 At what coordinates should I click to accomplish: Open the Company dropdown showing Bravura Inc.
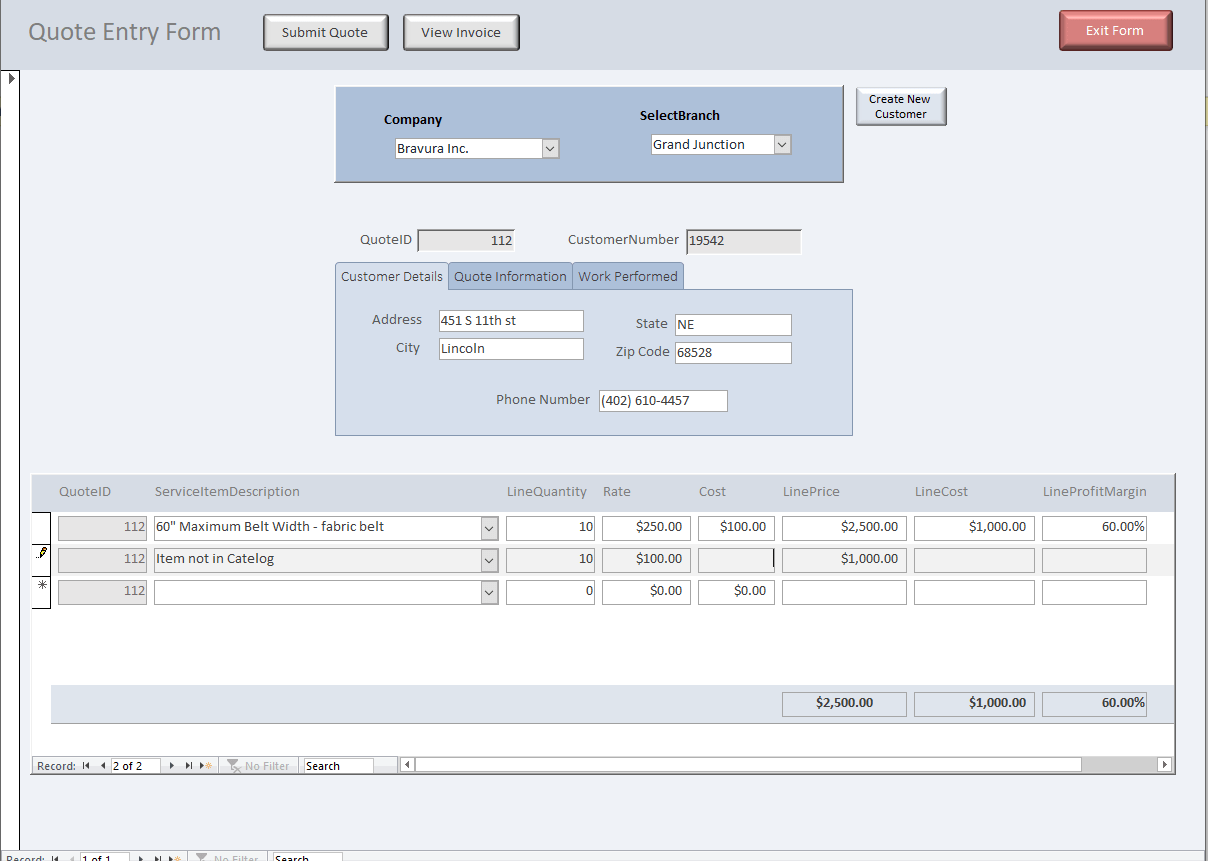[x=549, y=148]
